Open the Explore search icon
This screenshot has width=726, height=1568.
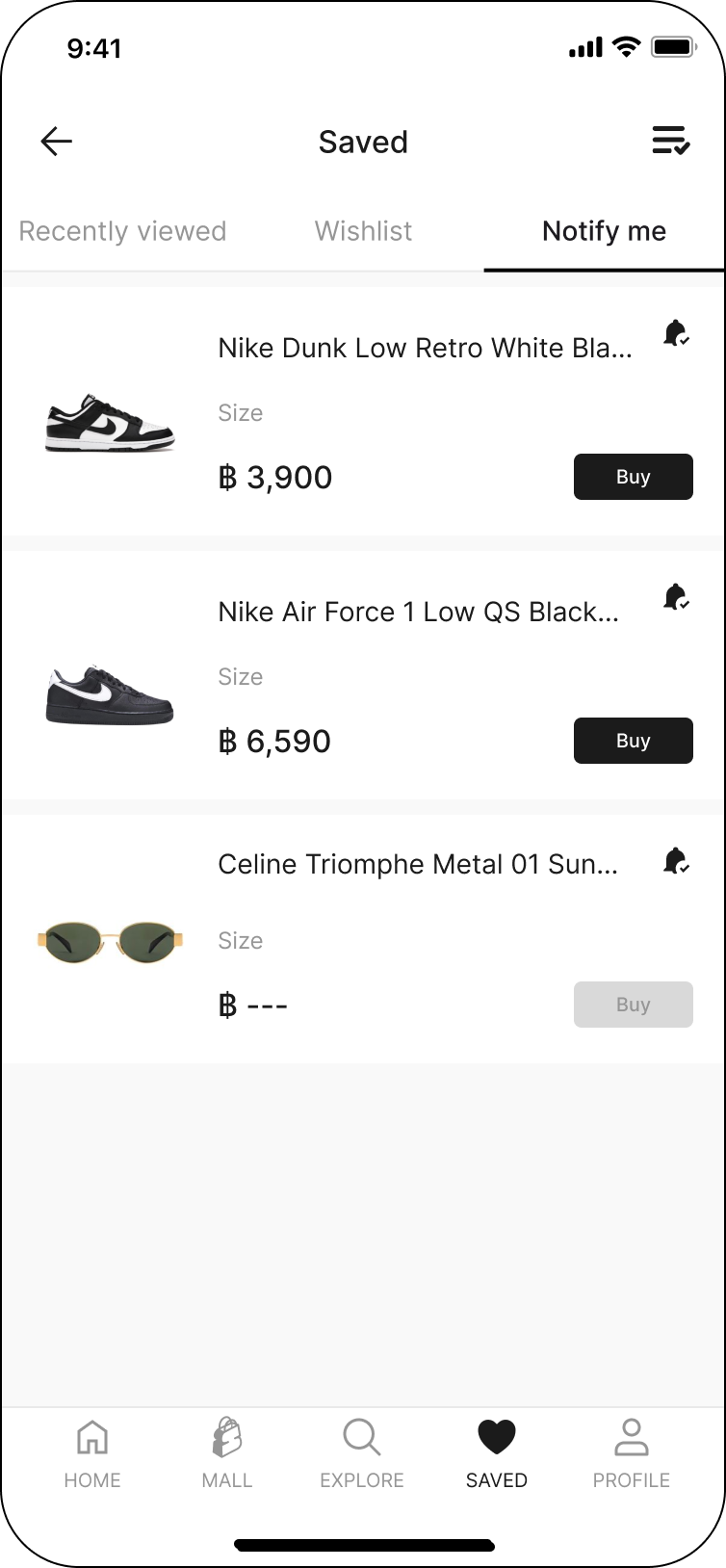(x=362, y=1438)
